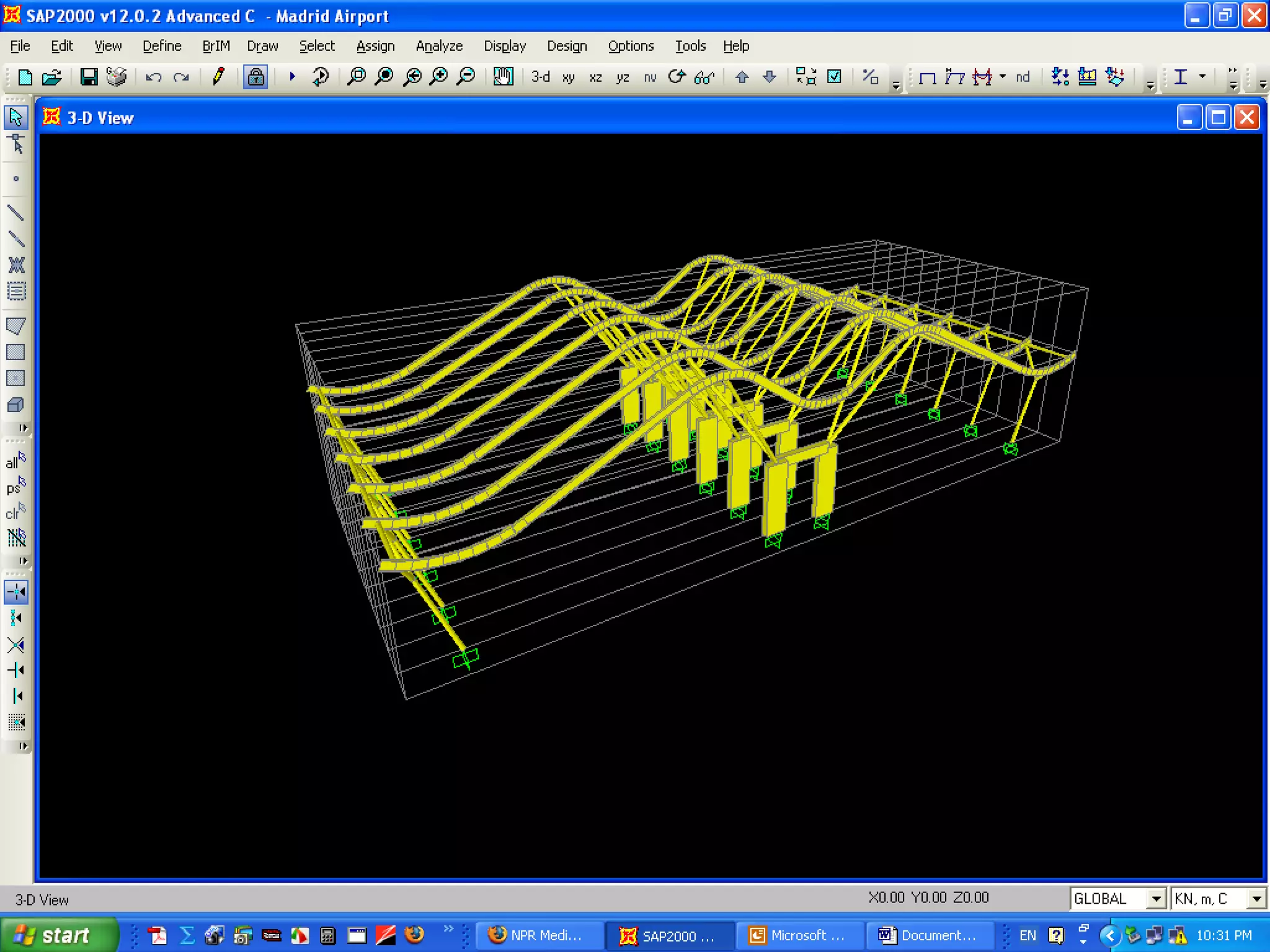Switch to the xy plane view
The height and width of the screenshot is (952, 1270).
click(x=568, y=77)
